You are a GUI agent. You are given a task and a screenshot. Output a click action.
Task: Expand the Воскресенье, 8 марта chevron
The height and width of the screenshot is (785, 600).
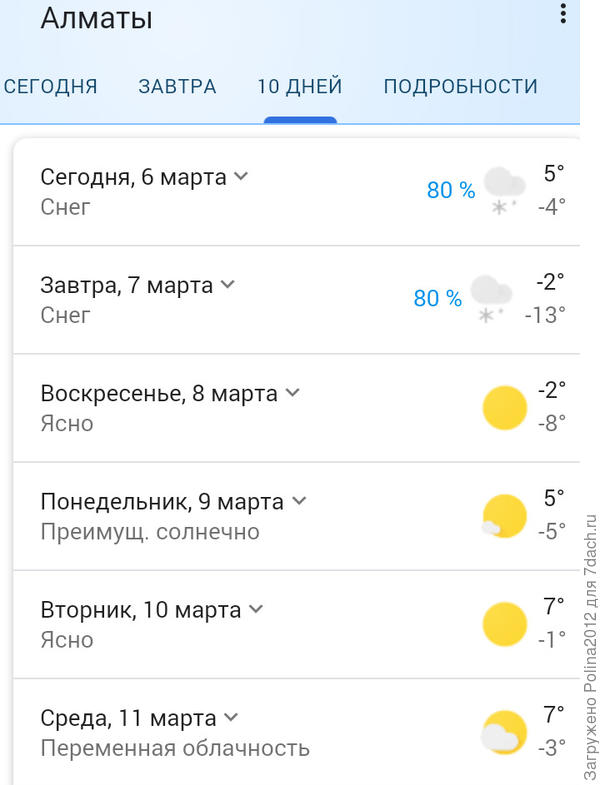[292, 392]
